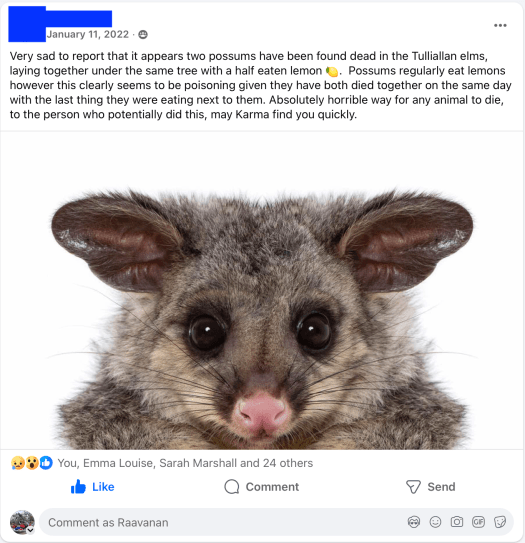
Task: Expand the profile switcher on comment avatar
Action: tap(30, 530)
